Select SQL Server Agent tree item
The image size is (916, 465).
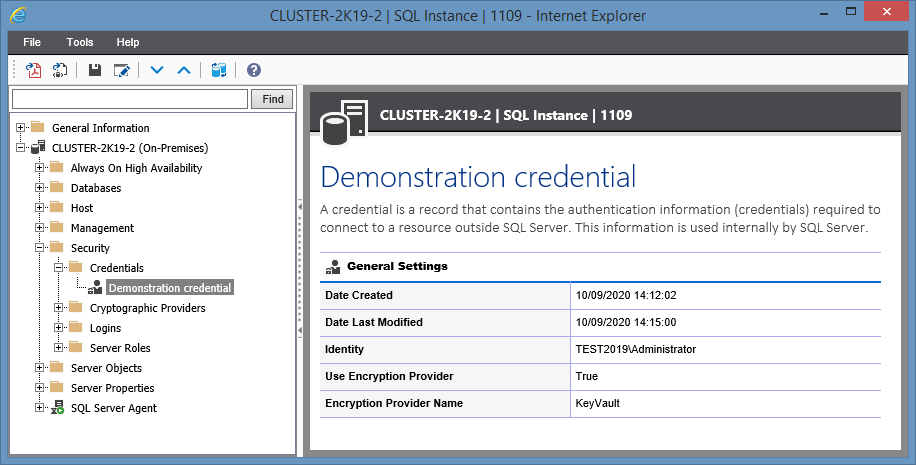114,408
